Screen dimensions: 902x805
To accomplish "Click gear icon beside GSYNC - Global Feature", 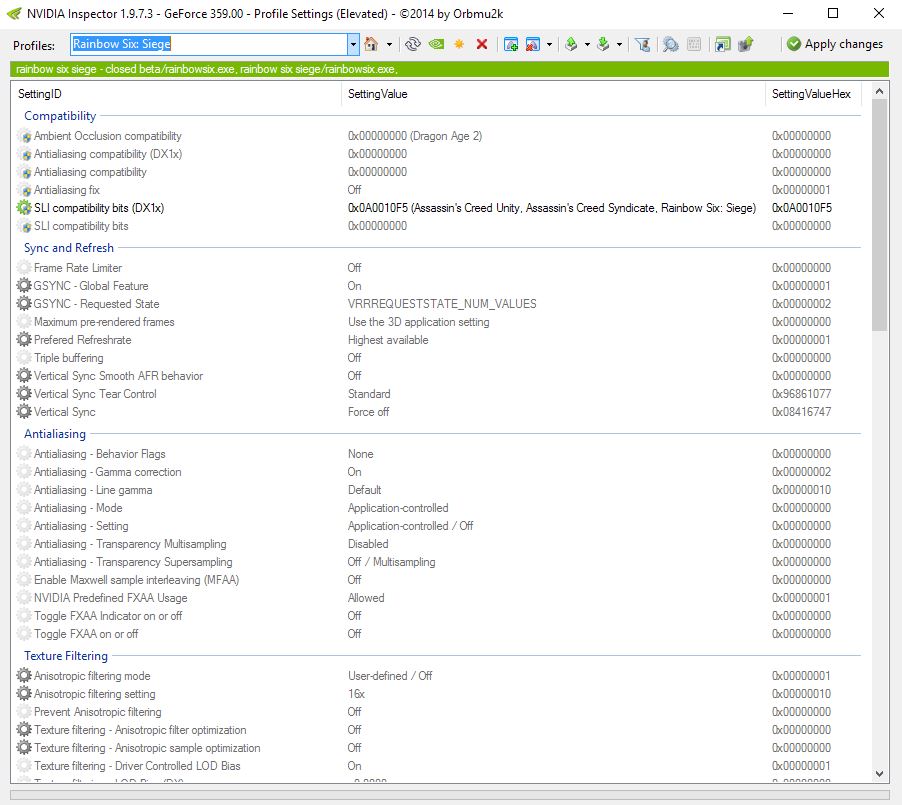I will click(24, 285).
